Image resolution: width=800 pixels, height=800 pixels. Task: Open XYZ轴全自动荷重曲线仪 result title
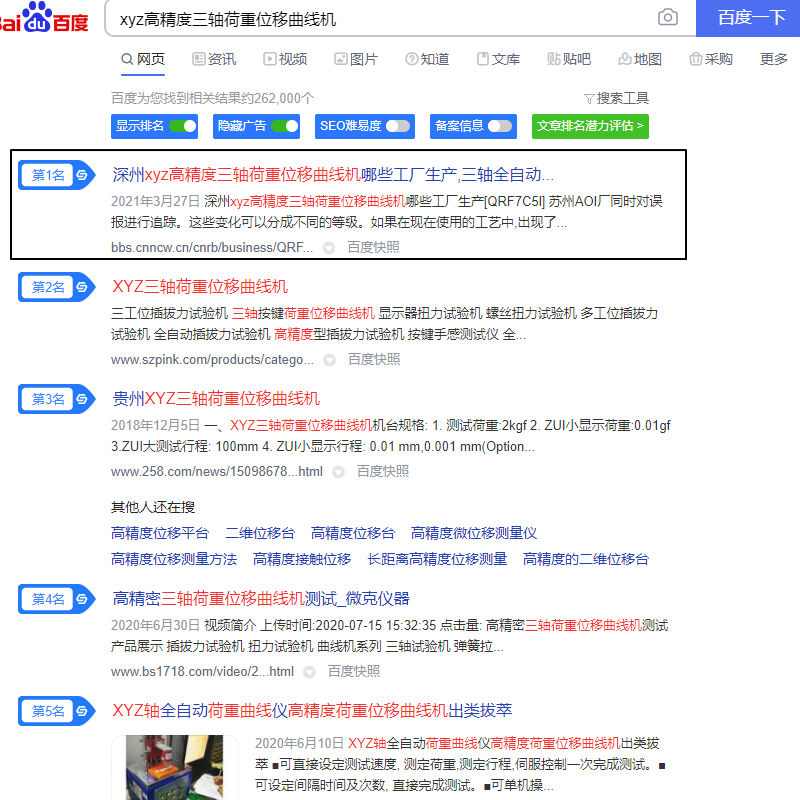[312, 710]
